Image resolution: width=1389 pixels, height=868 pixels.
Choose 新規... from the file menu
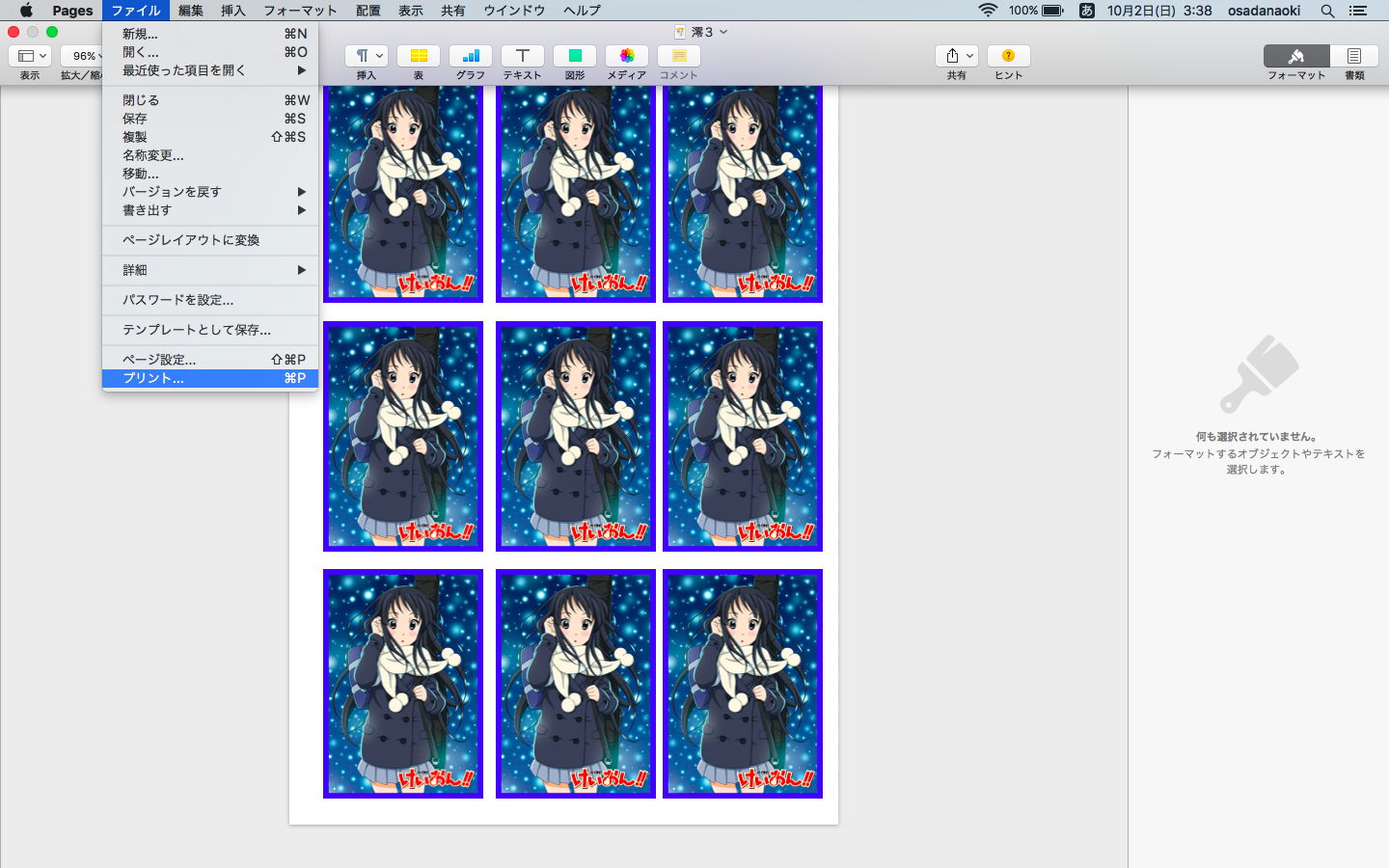coord(210,34)
